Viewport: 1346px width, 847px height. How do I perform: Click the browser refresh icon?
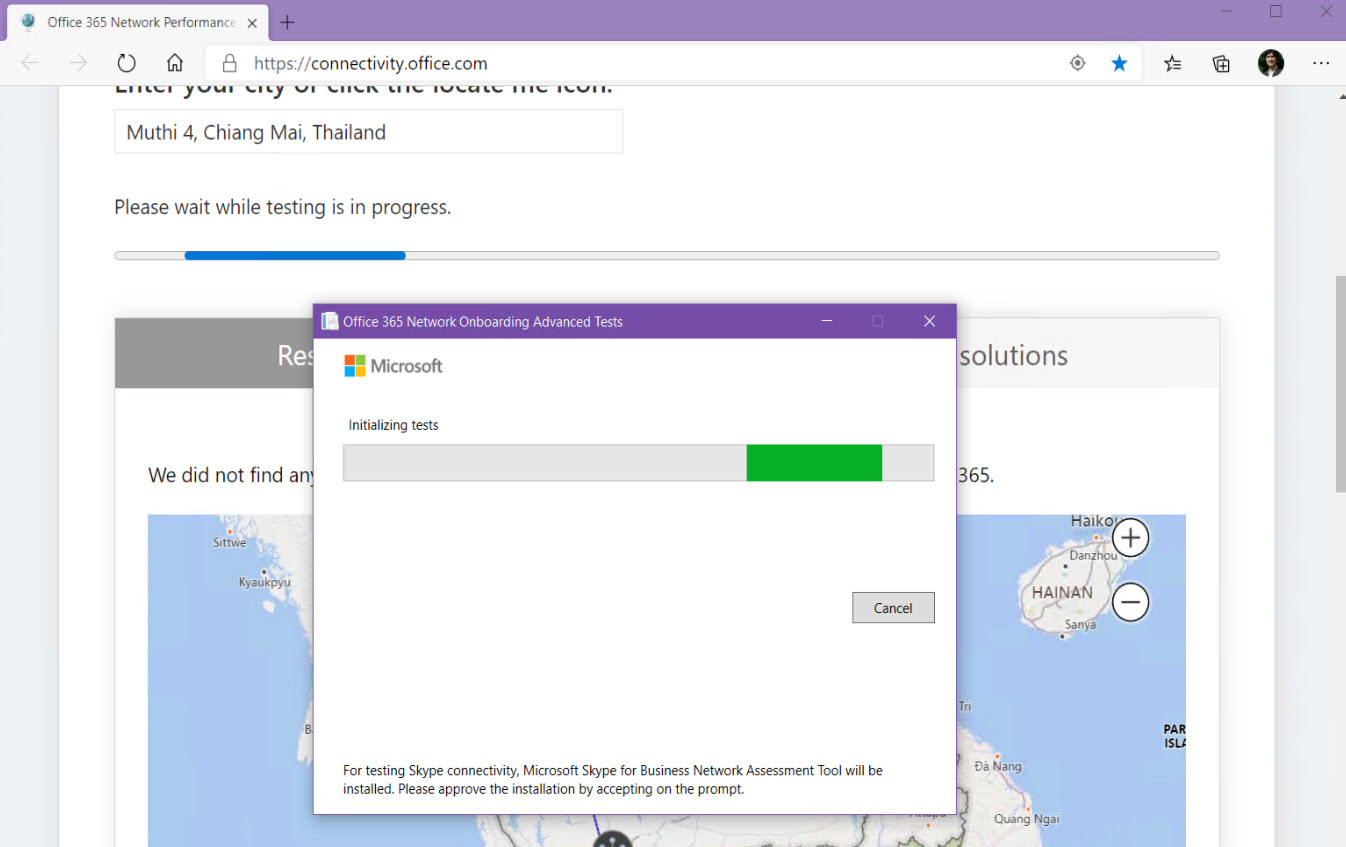(126, 64)
